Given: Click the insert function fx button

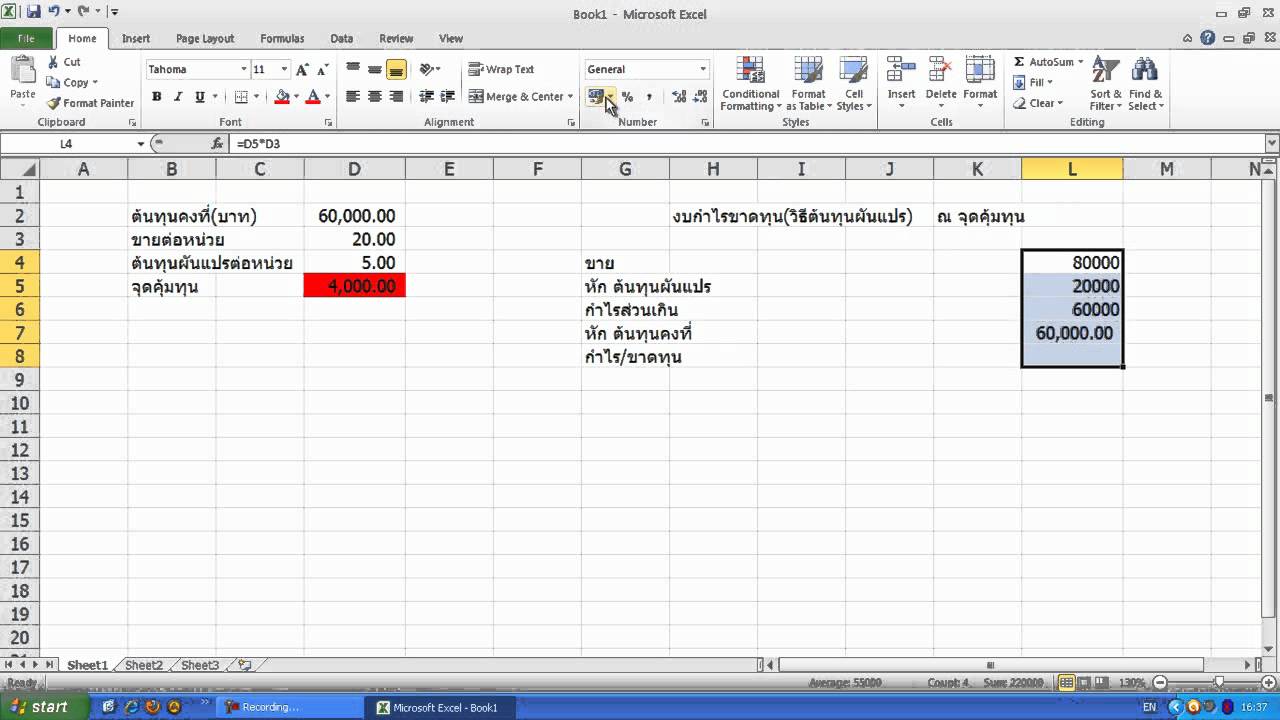Looking at the screenshot, I should pos(217,144).
